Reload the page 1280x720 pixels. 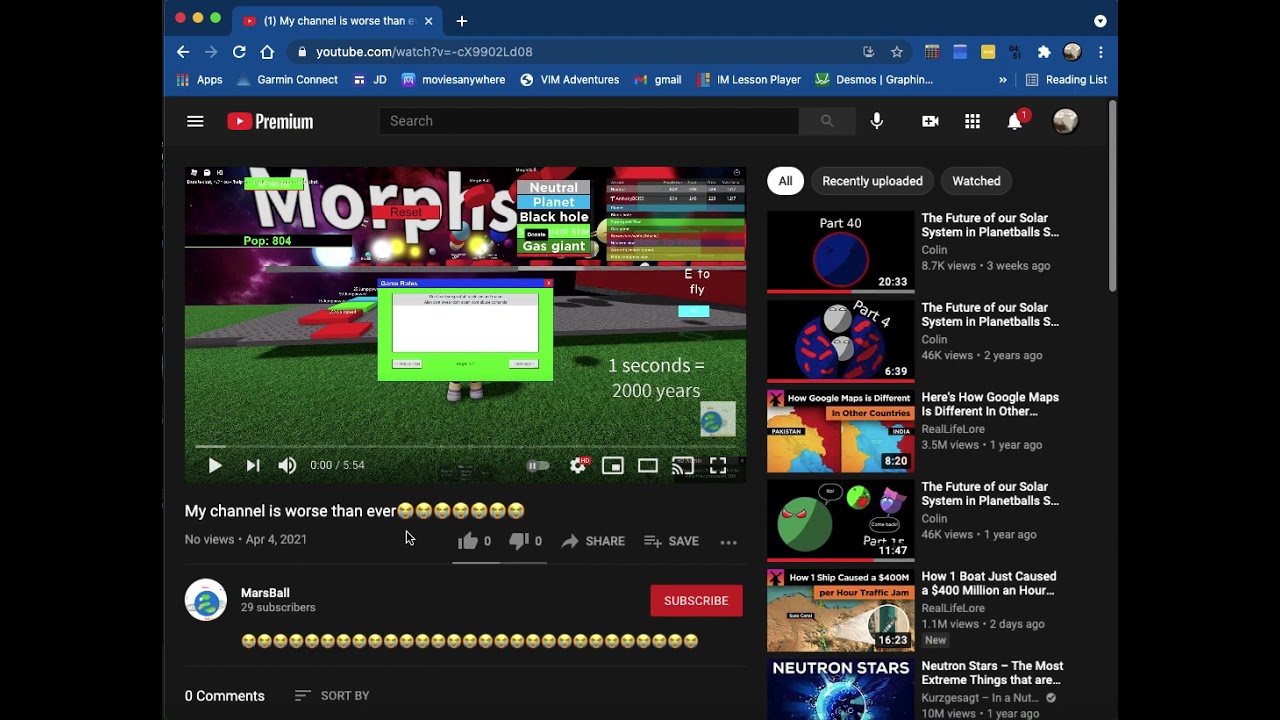point(239,52)
